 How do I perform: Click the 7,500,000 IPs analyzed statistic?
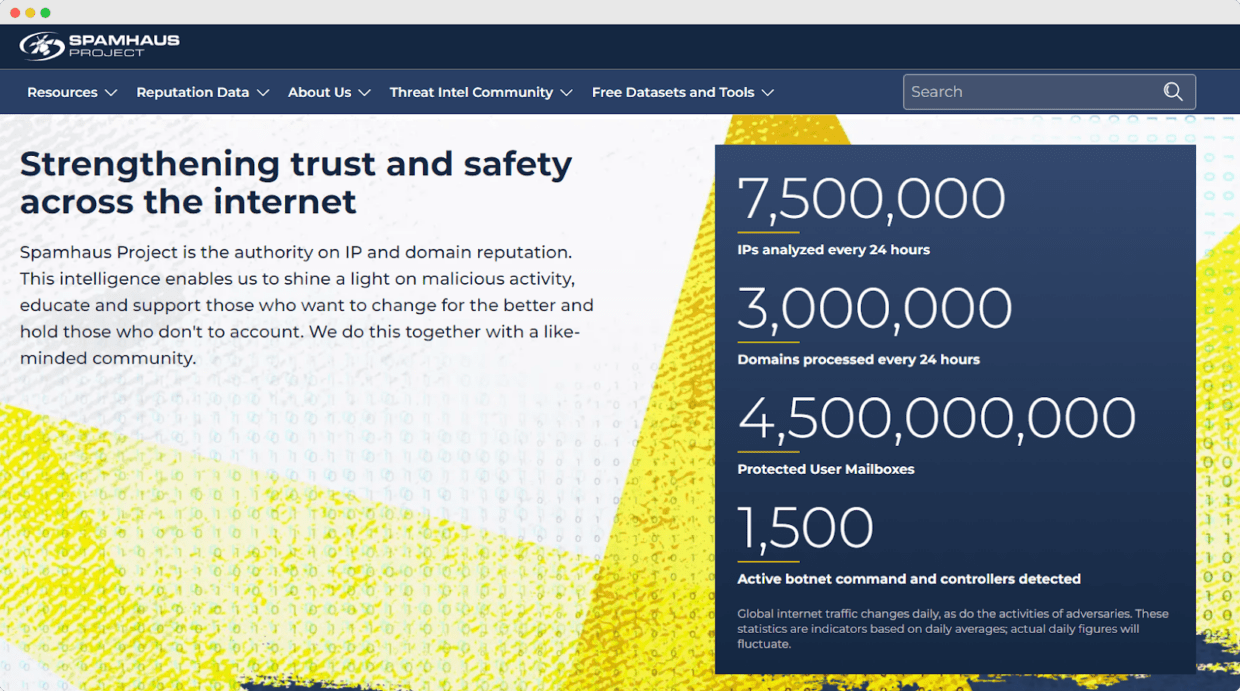point(871,199)
